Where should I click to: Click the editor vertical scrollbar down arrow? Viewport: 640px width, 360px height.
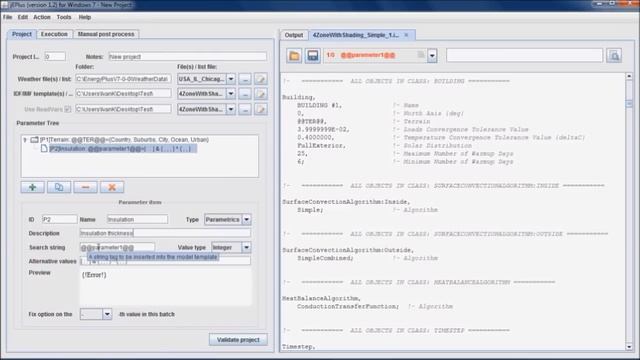[x=629, y=347]
